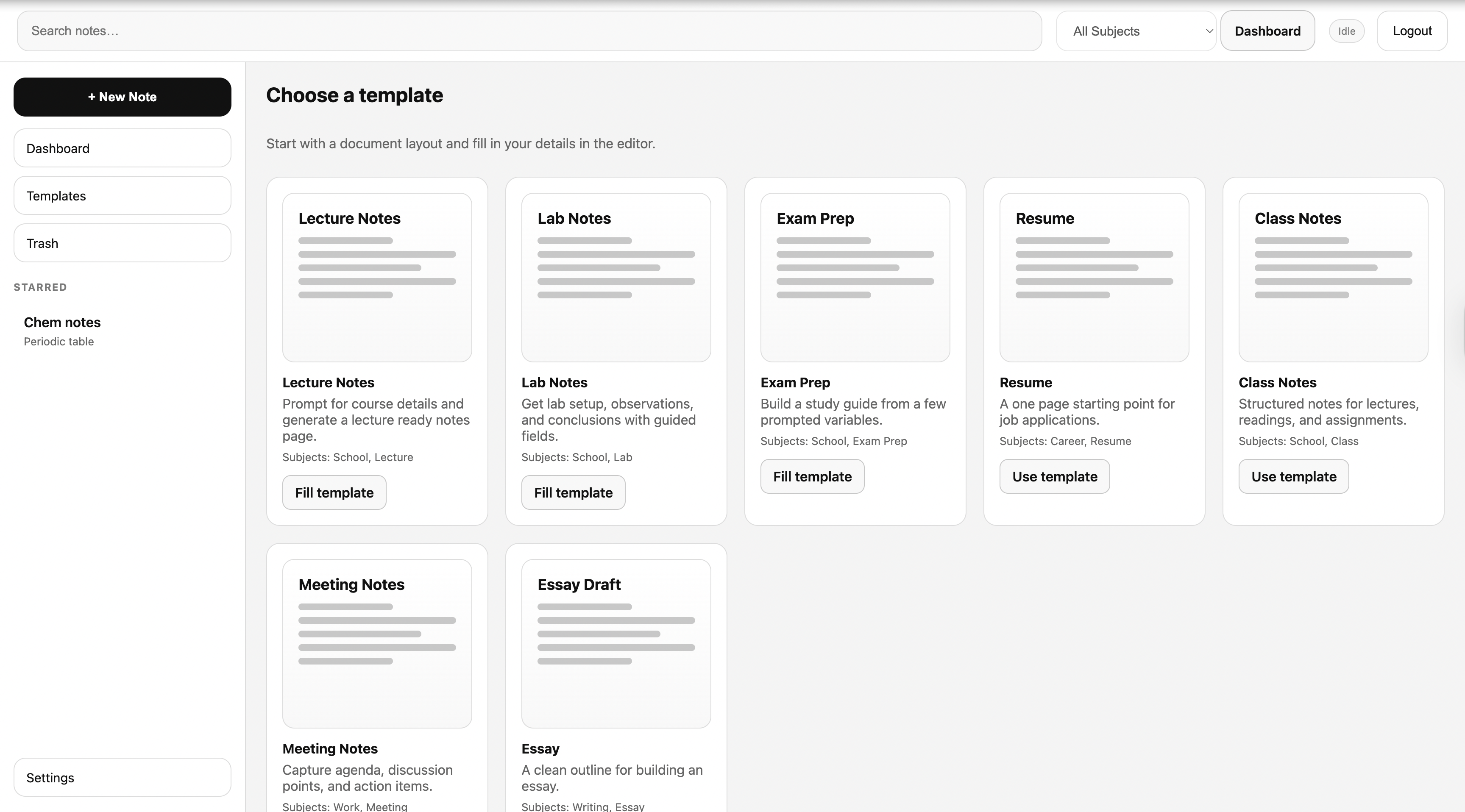This screenshot has width=1465, height=812.
Task: Use template for Class Notes
Action: coord(1293,476)
